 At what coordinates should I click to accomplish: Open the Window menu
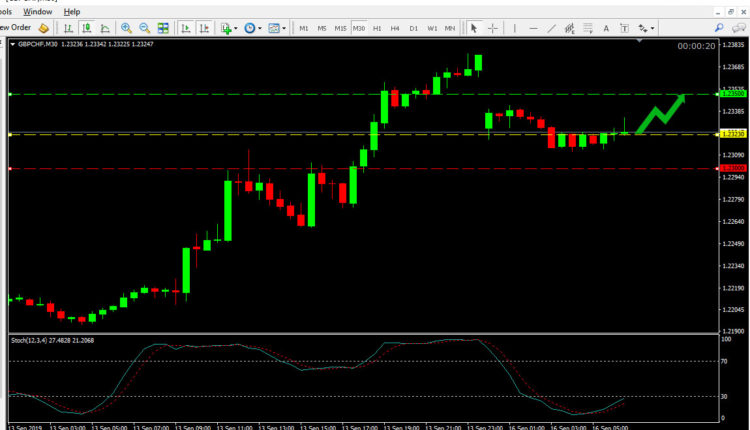pyautogui.click(x=38, y=11)
